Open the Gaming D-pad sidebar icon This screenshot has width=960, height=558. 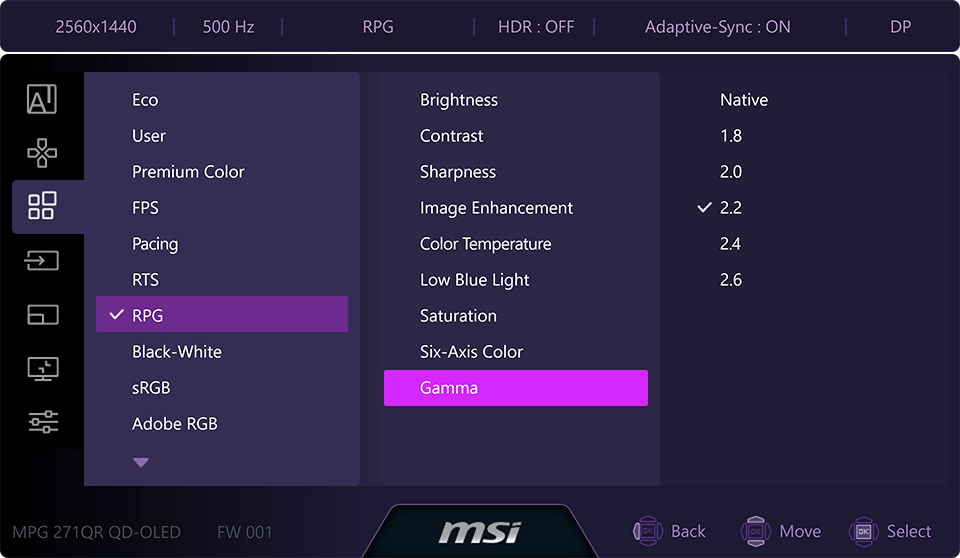pos(42,153)
